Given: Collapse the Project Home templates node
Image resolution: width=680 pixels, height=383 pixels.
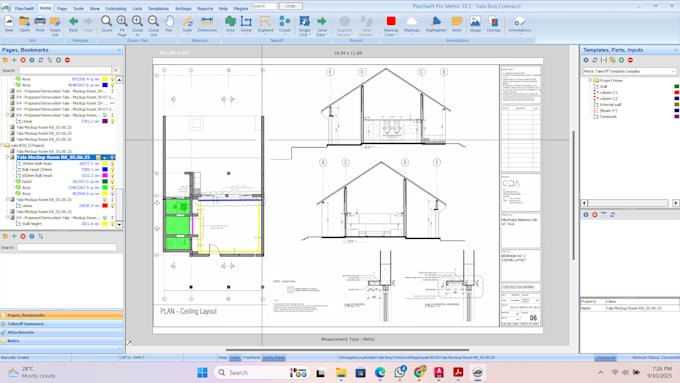Looking at the screenshot, I should (590, 80).
